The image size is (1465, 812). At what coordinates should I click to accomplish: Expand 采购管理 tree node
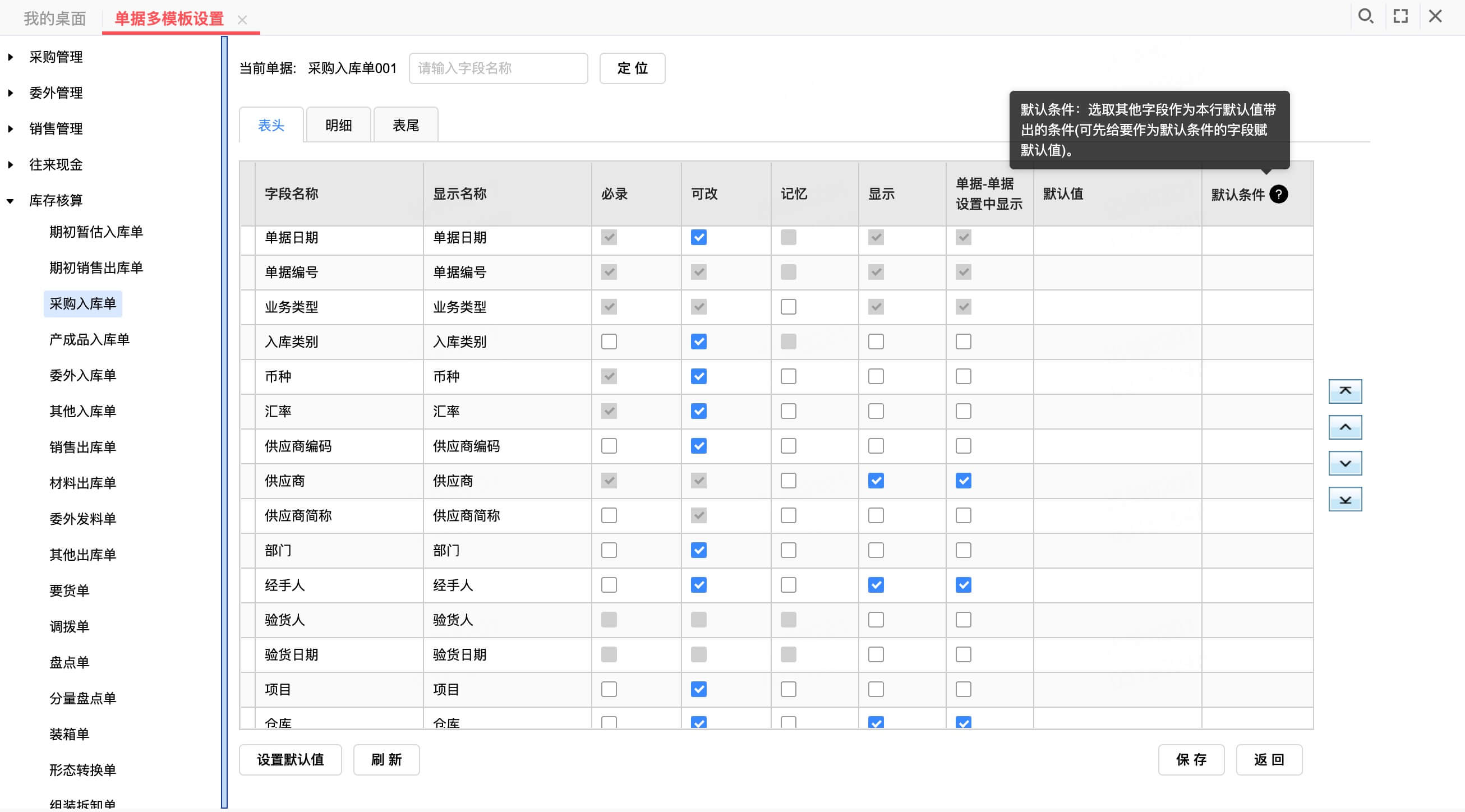11,57
